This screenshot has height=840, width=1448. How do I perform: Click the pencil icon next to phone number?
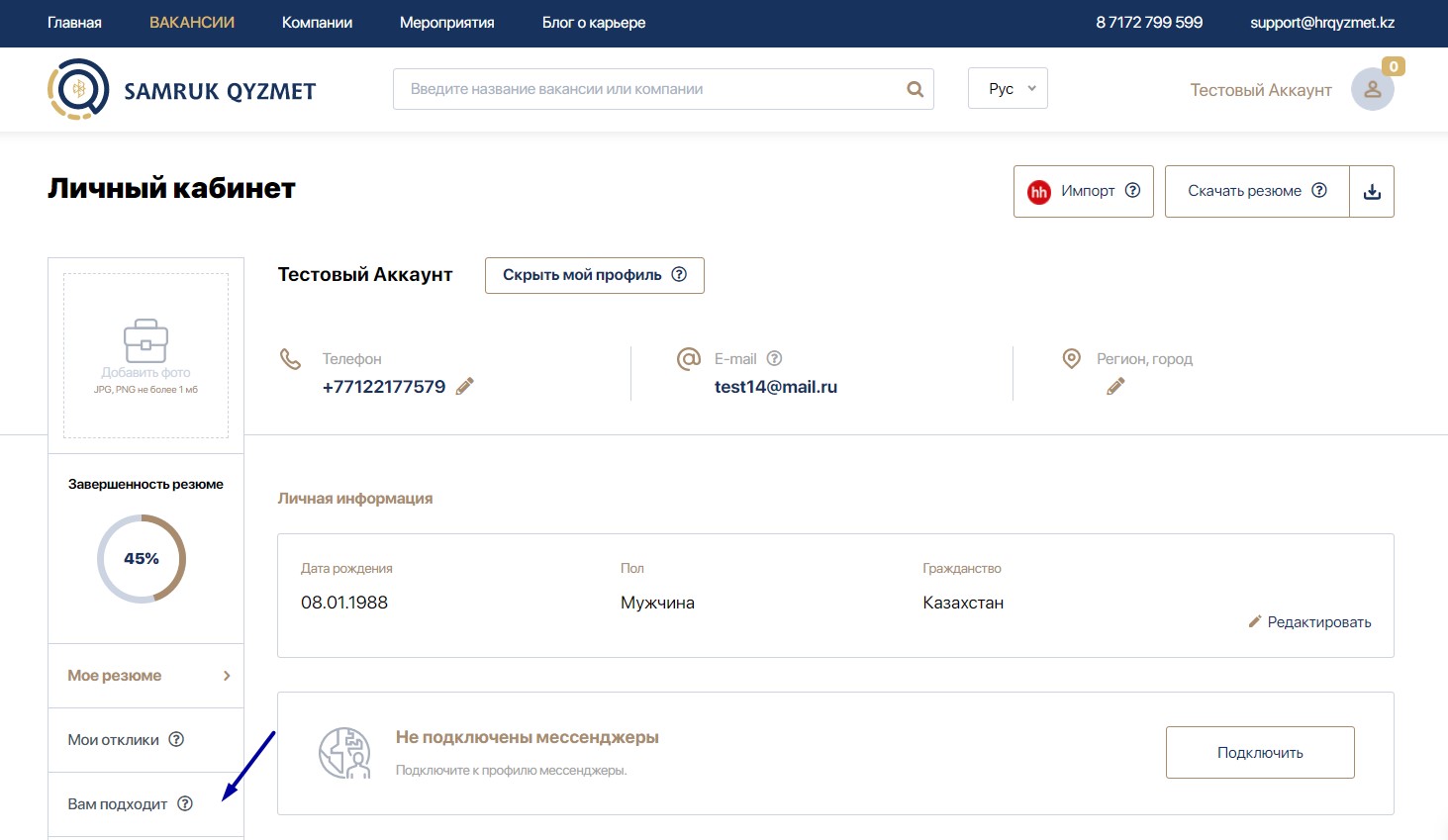point(464,387)
